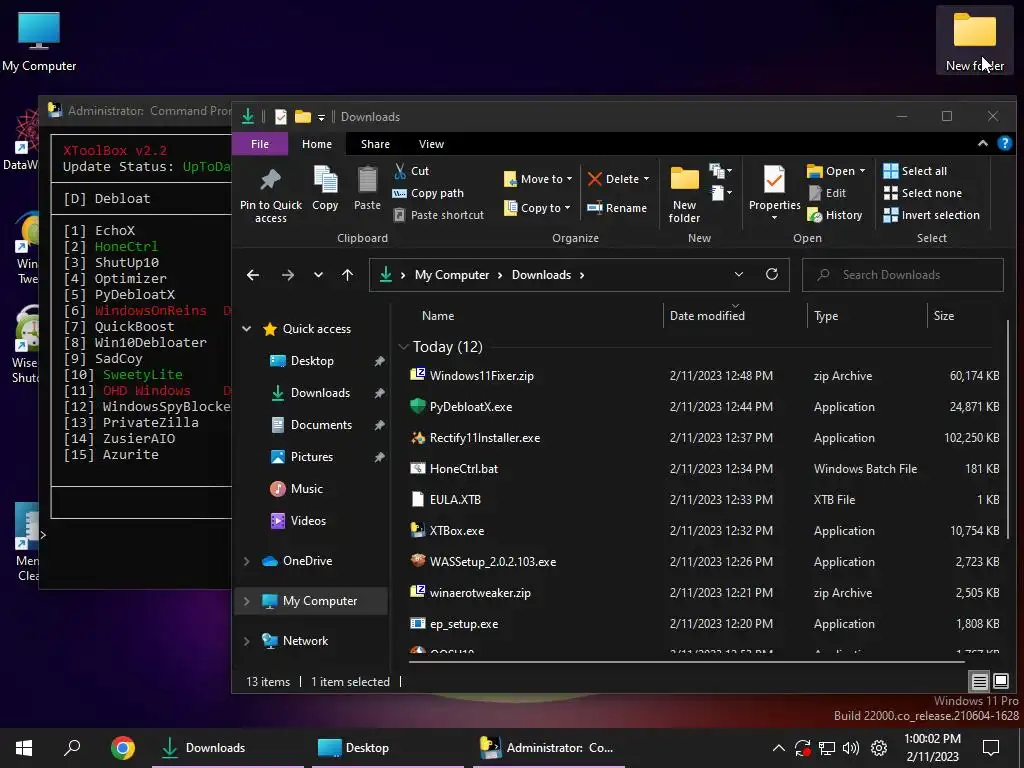Collapse the Today (12) group

tap(404, 347)
